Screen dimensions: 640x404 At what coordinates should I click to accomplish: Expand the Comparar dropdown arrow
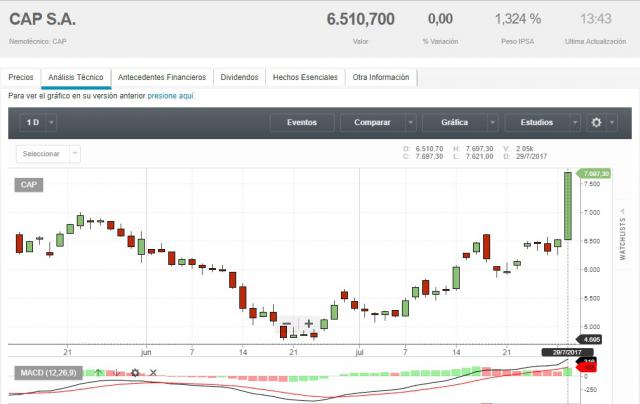coord(411,122)
